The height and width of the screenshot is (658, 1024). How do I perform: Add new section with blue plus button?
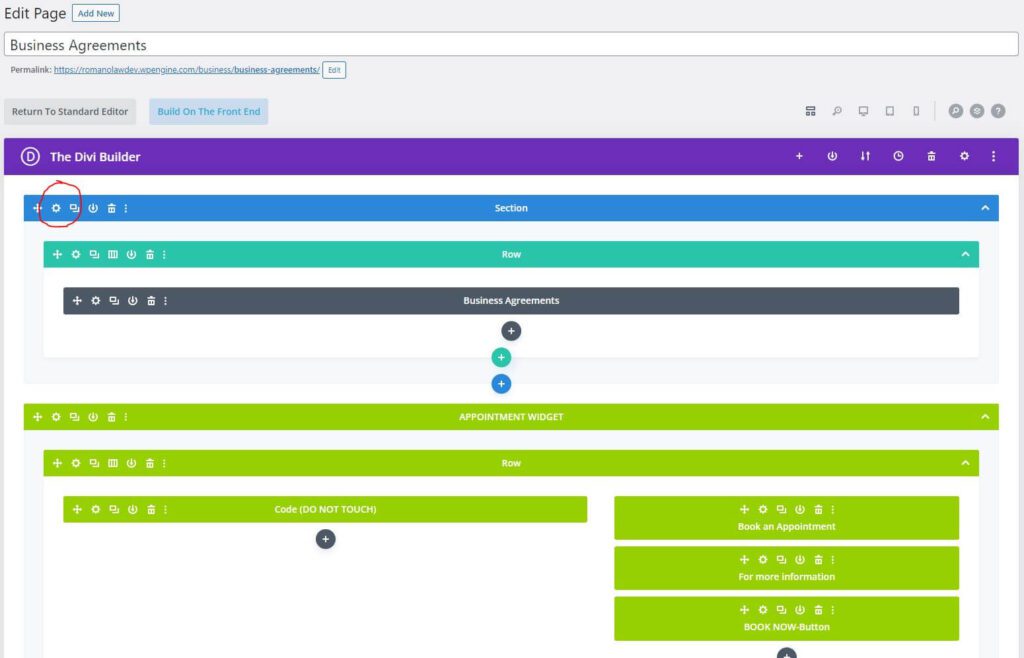pyautogui.click(x=502, y=384)
